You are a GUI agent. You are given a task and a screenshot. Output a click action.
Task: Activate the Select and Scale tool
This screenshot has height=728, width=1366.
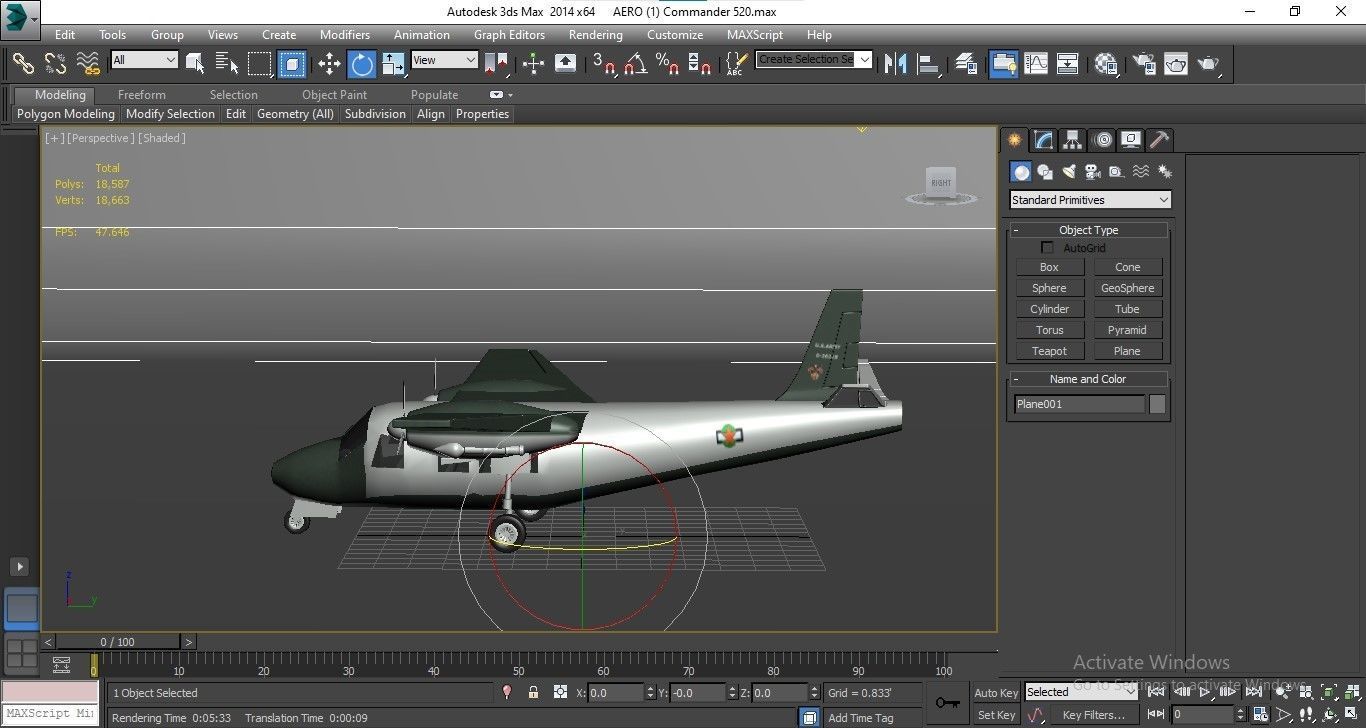[393, 63]
